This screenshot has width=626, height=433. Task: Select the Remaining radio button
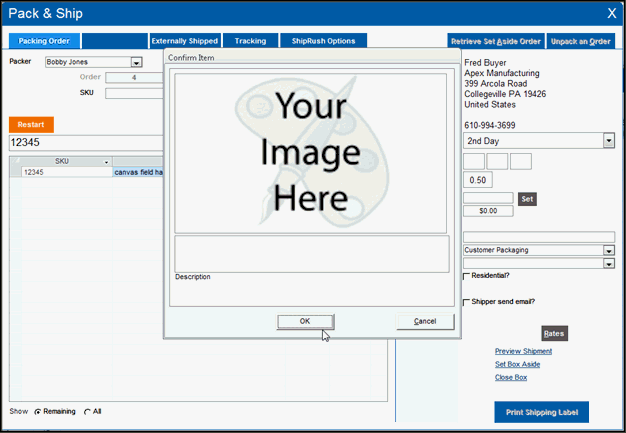coord(39,411)
